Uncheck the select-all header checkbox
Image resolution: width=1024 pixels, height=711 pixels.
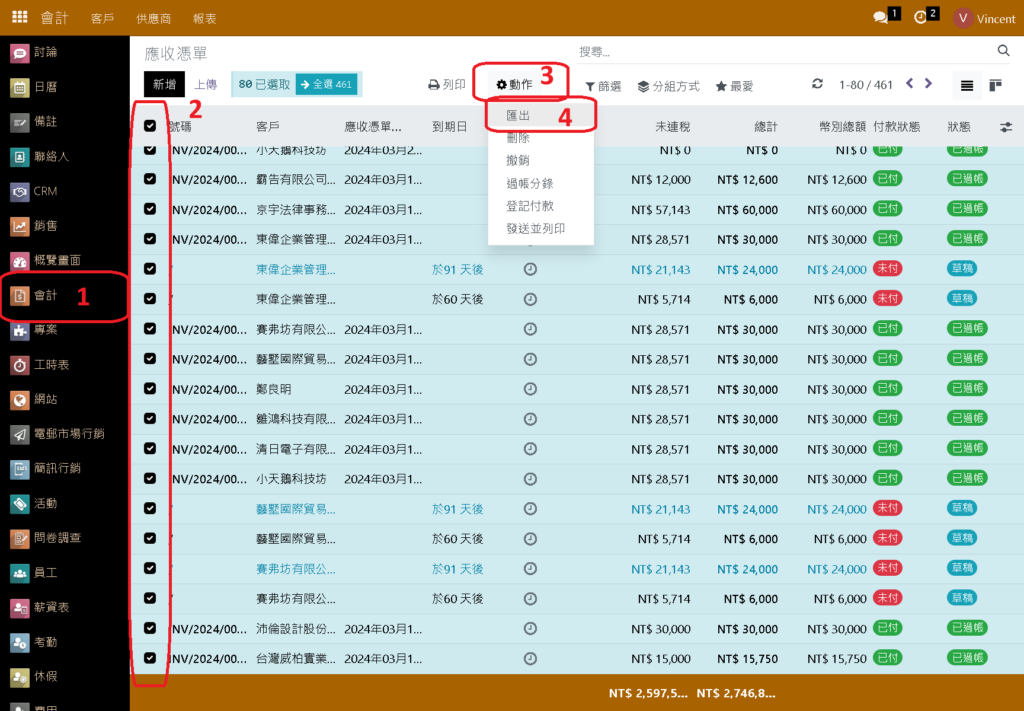(x=150, y=126)
